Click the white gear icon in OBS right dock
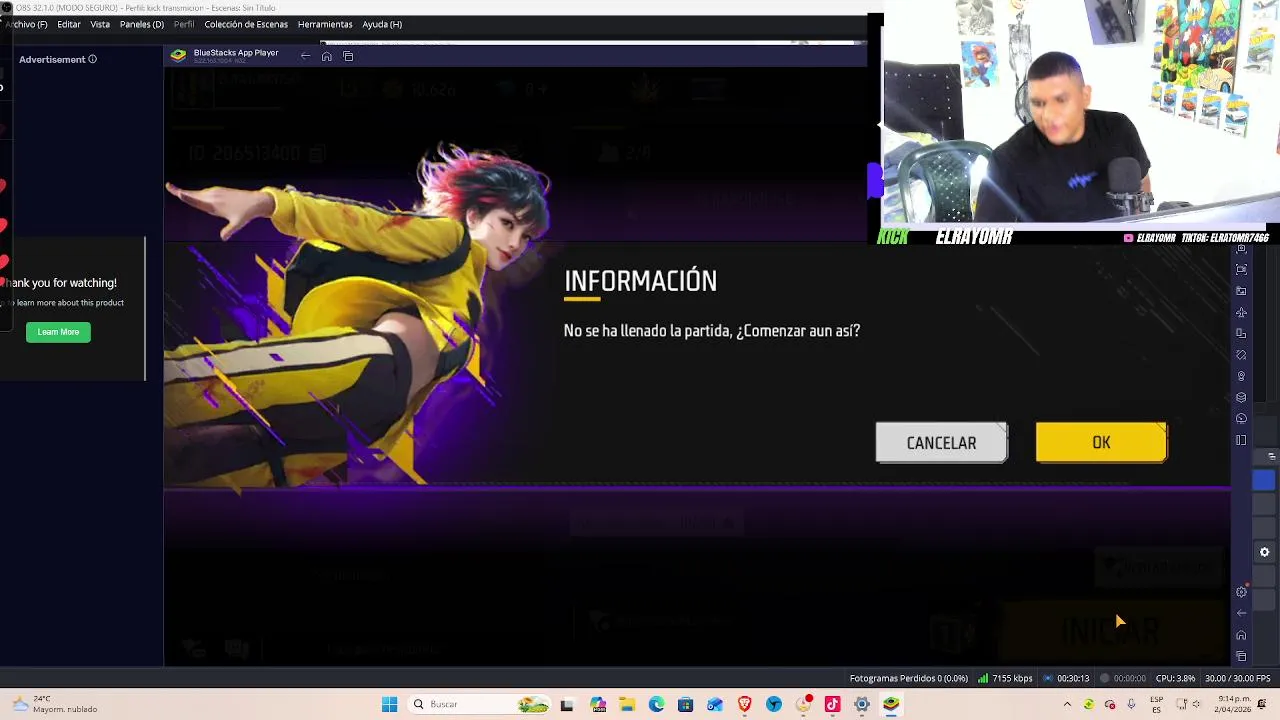The image size is (1280, 720). tap(1264, 552)
